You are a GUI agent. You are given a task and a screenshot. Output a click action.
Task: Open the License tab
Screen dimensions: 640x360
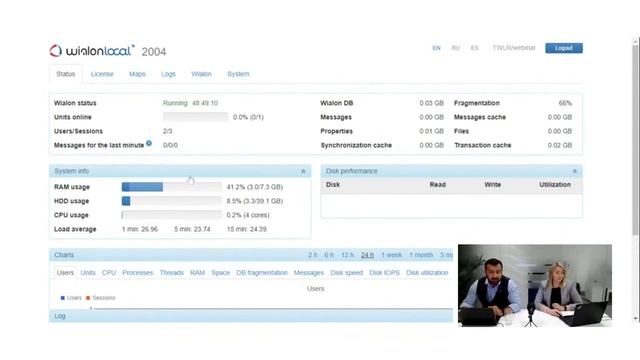(102, 74)
